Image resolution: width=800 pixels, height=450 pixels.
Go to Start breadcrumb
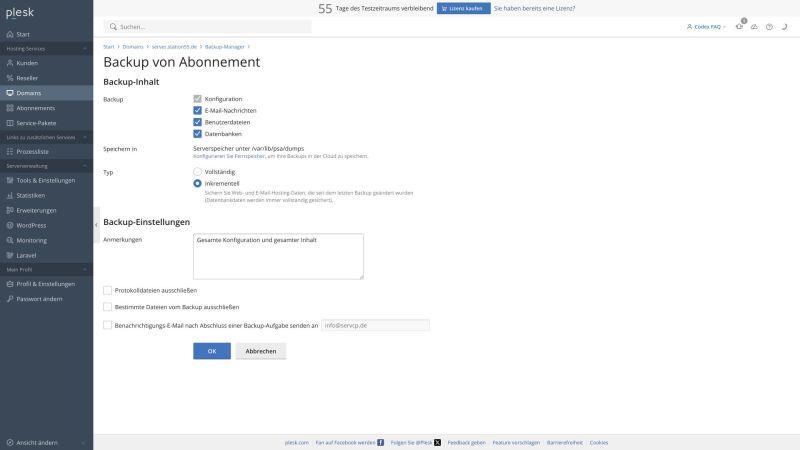pos(109,46)
